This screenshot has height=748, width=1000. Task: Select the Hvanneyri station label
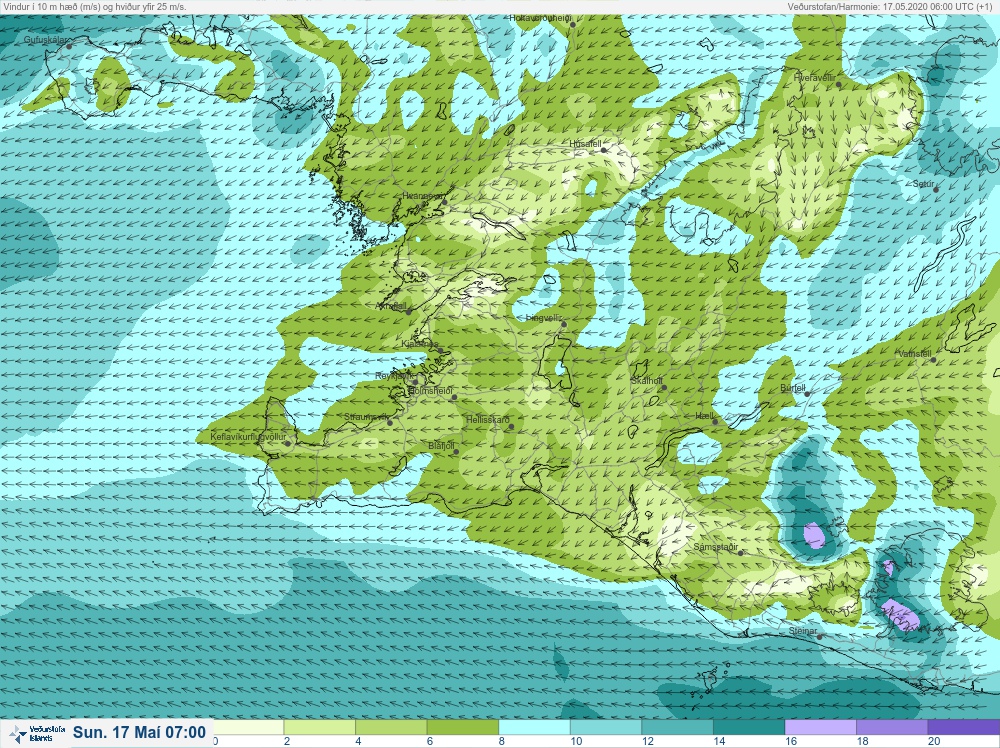coord(423,196)
